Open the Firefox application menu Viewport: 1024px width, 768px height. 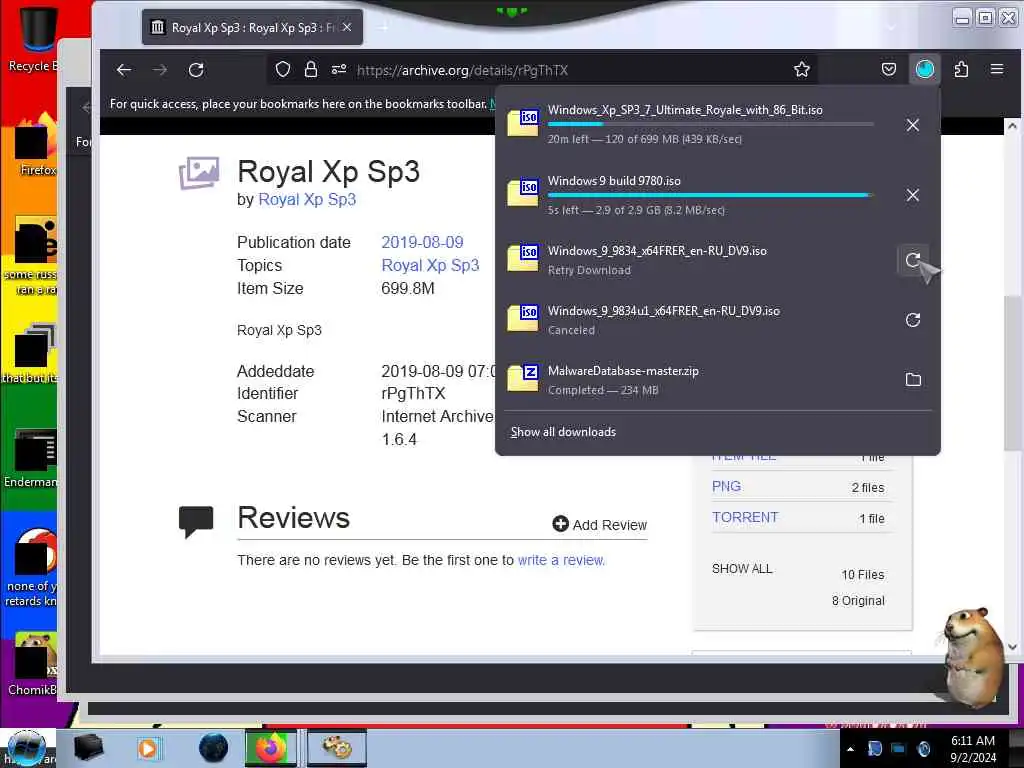click(x=997, y=69)
